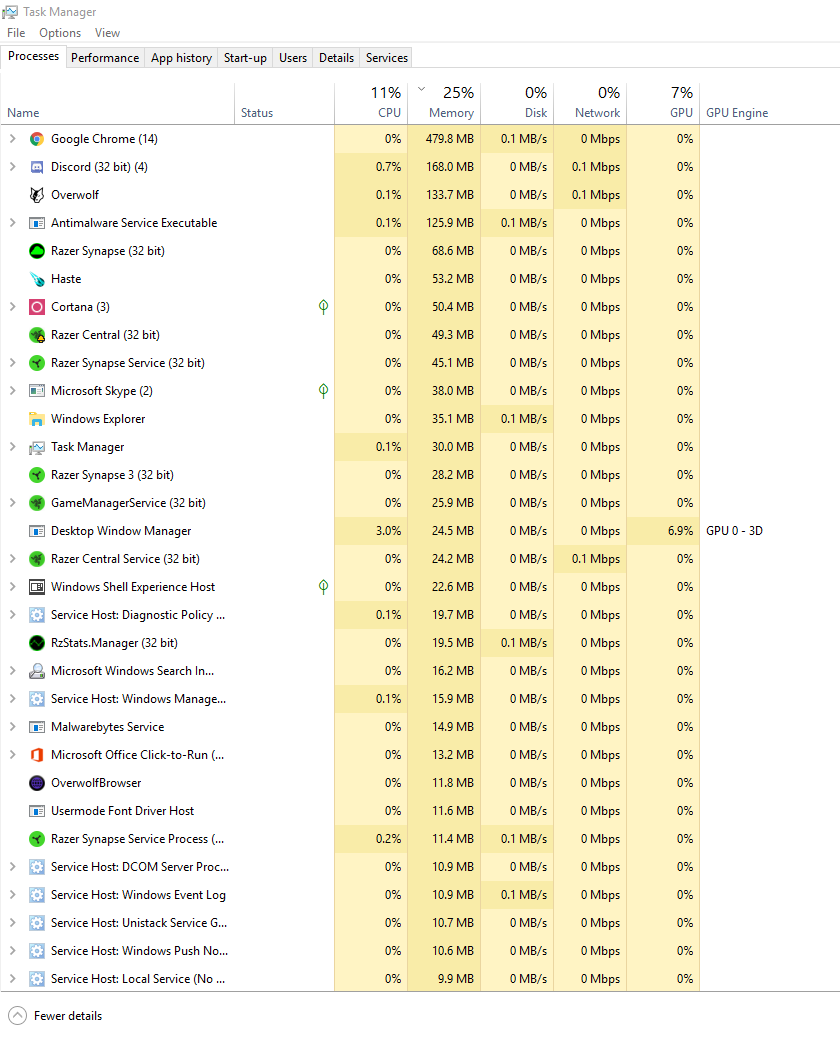The width and height of the screenshot is (840, 1040).
Task: Click the RzStats.Manager icon
Action: 37,643
